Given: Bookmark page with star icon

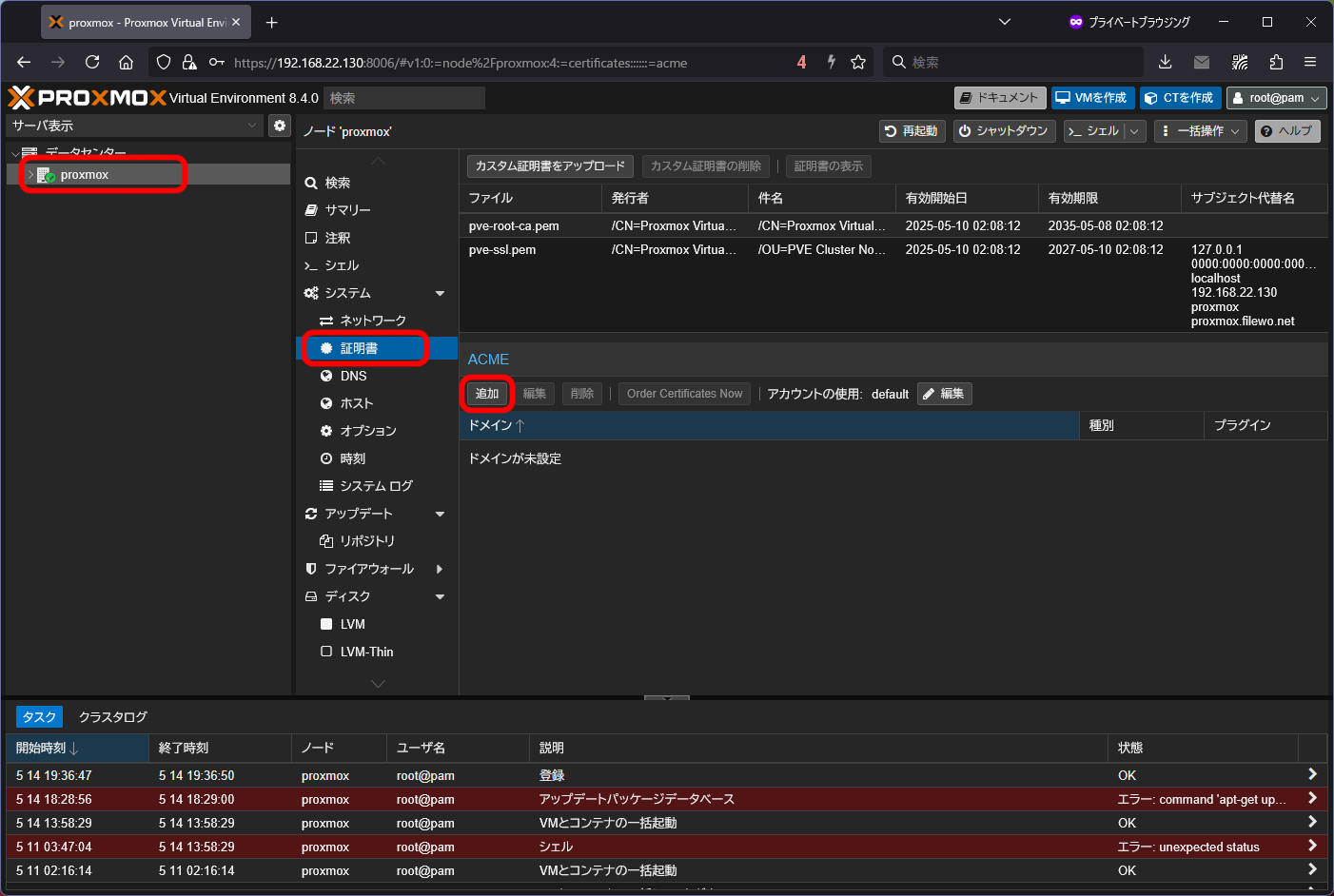Looking at the screenshot, I should [858, 62].
